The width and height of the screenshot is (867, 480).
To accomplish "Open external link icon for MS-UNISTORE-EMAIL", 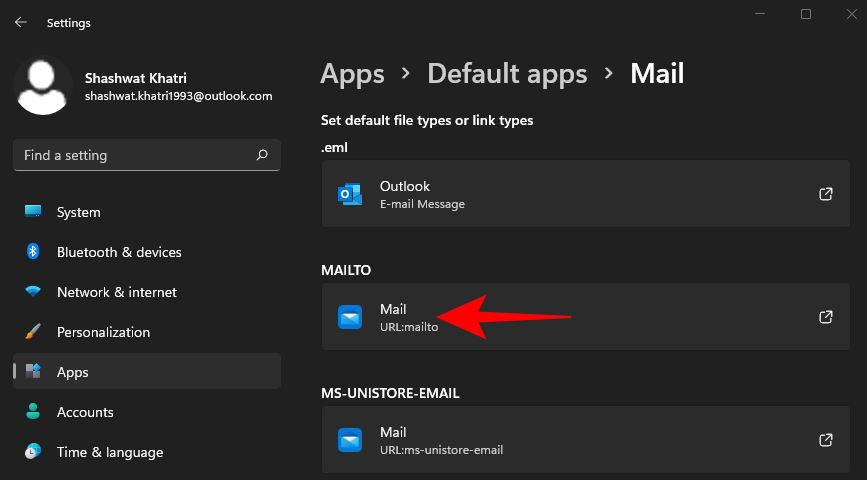I will 826,440.
